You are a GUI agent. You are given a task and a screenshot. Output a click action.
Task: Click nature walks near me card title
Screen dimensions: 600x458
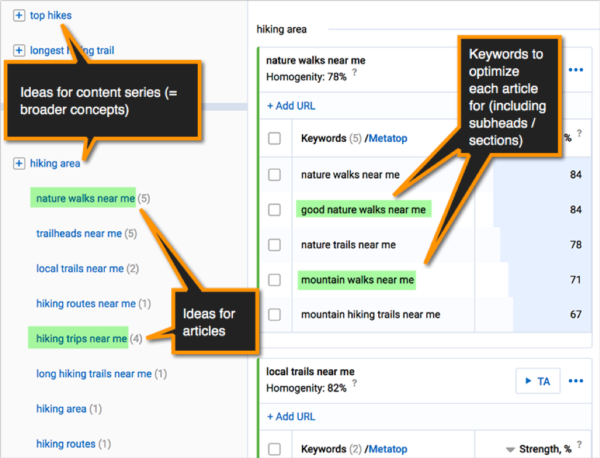pyautogui.click(x=316, y=60)
